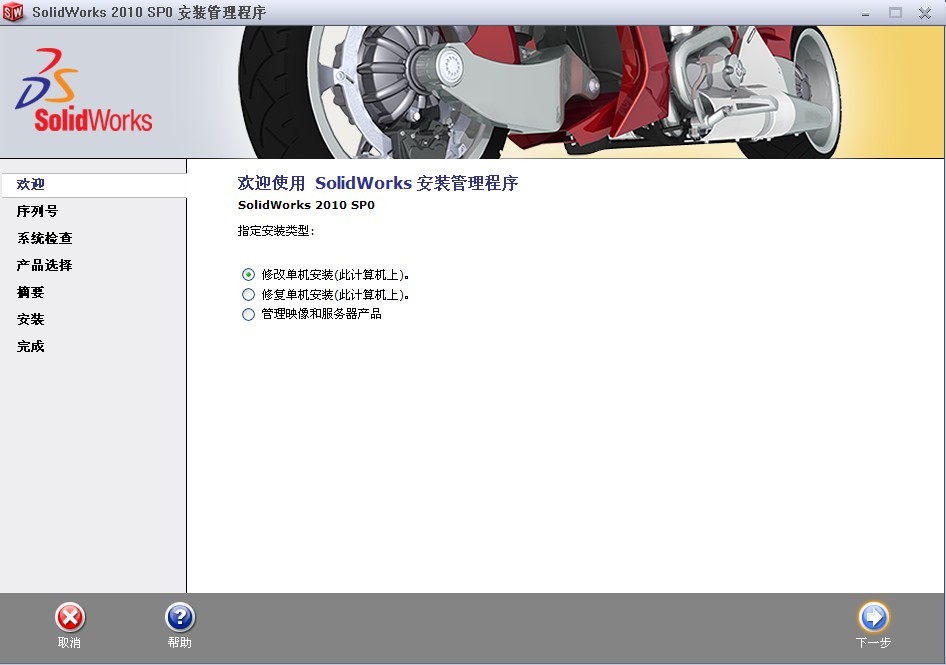The height and width of the screenshot is (665, 946).
Task: Select 修复单机安装 radio option
Action: [248, 294]
